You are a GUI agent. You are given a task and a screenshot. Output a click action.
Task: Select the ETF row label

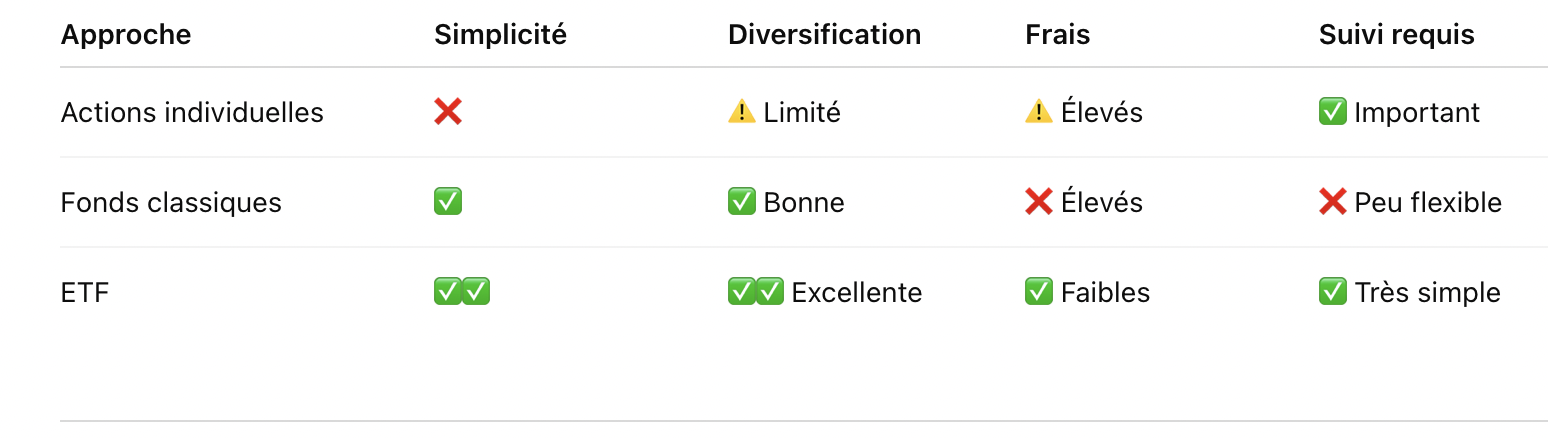coord(85,293)
